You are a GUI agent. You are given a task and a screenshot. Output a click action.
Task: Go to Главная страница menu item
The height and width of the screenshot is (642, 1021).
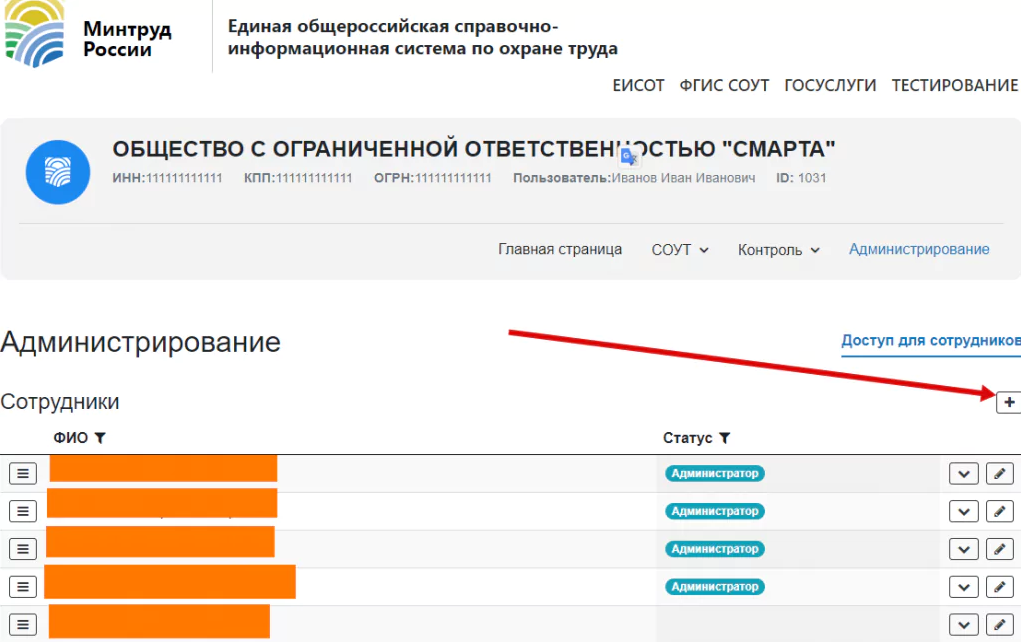pos(560,250)
